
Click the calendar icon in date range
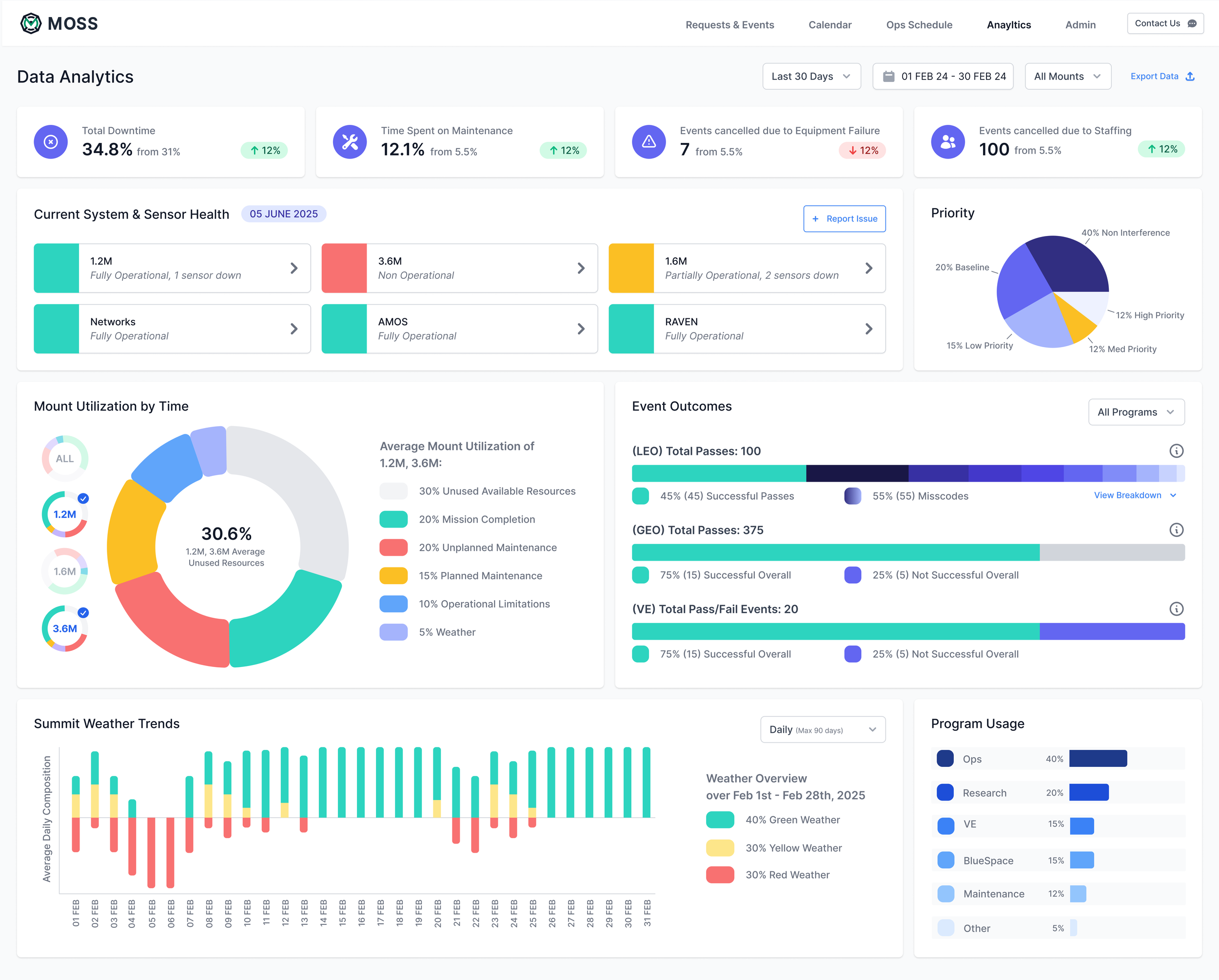(x=888, y=77)
